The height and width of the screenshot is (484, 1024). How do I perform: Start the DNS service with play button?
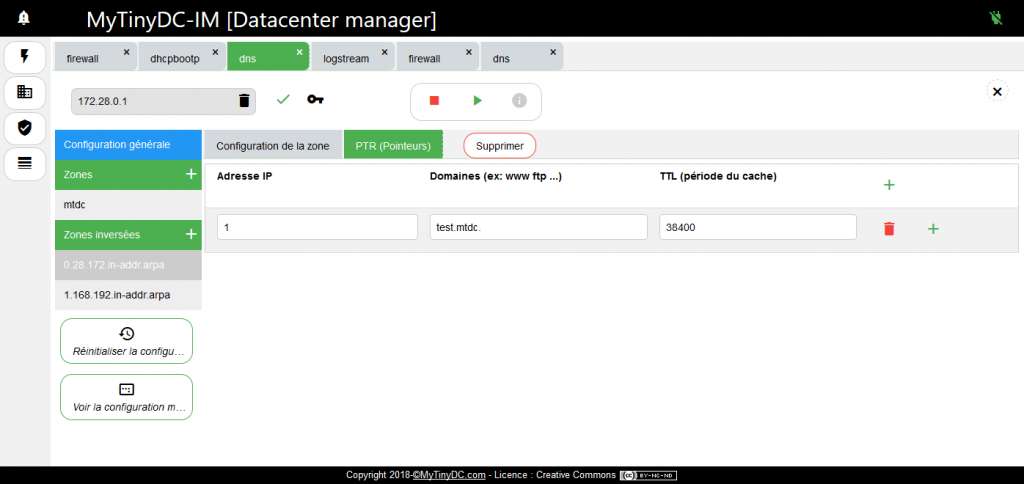pos(477,101)
